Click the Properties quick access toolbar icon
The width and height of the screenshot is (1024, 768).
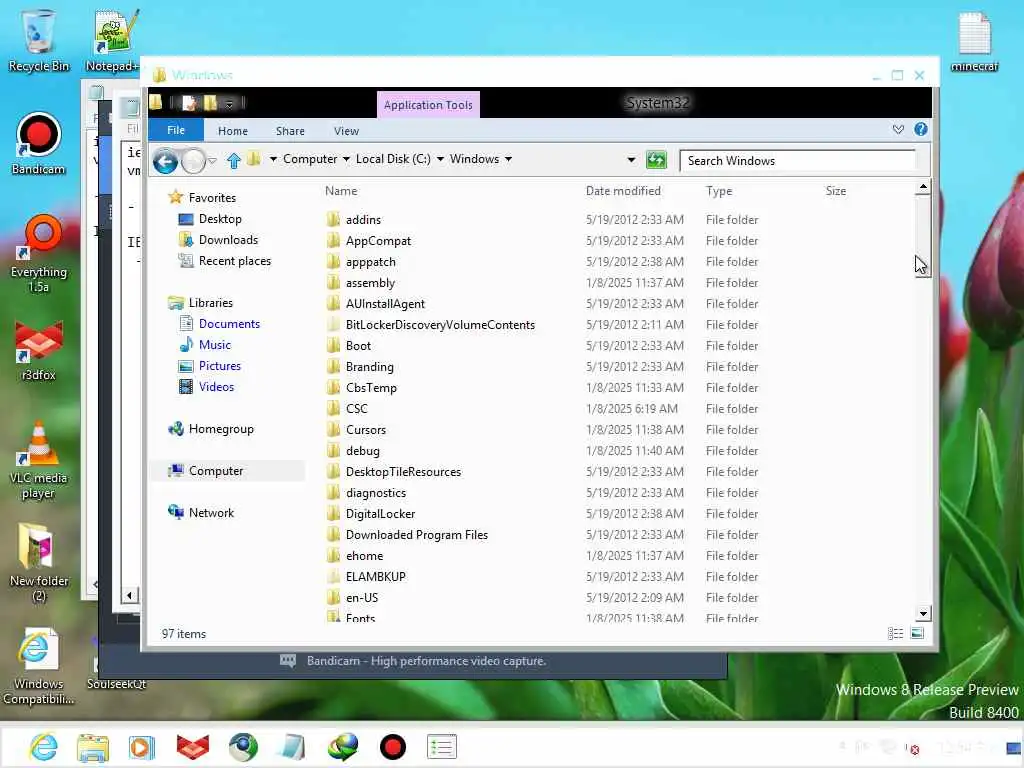click(x=189, y=103)
